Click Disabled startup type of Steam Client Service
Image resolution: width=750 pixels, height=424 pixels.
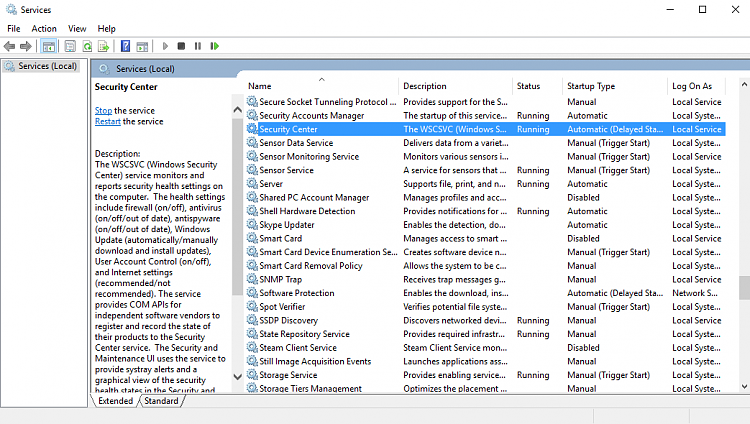pyautogui.click(x=583, y=347)
